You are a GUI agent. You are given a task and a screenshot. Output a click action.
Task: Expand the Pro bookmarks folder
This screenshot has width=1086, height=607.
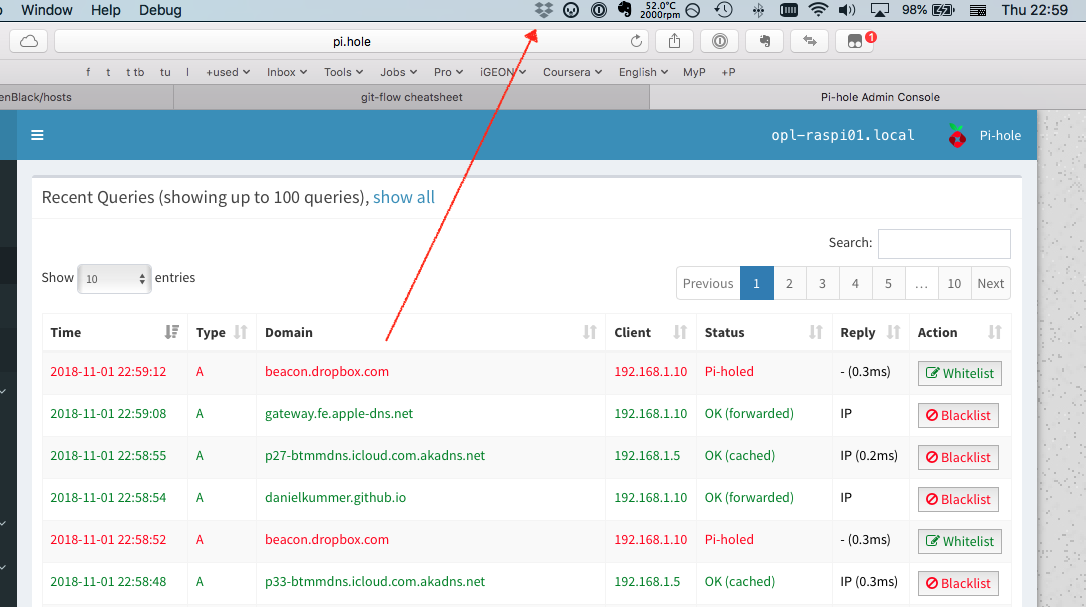coord(449,72)
